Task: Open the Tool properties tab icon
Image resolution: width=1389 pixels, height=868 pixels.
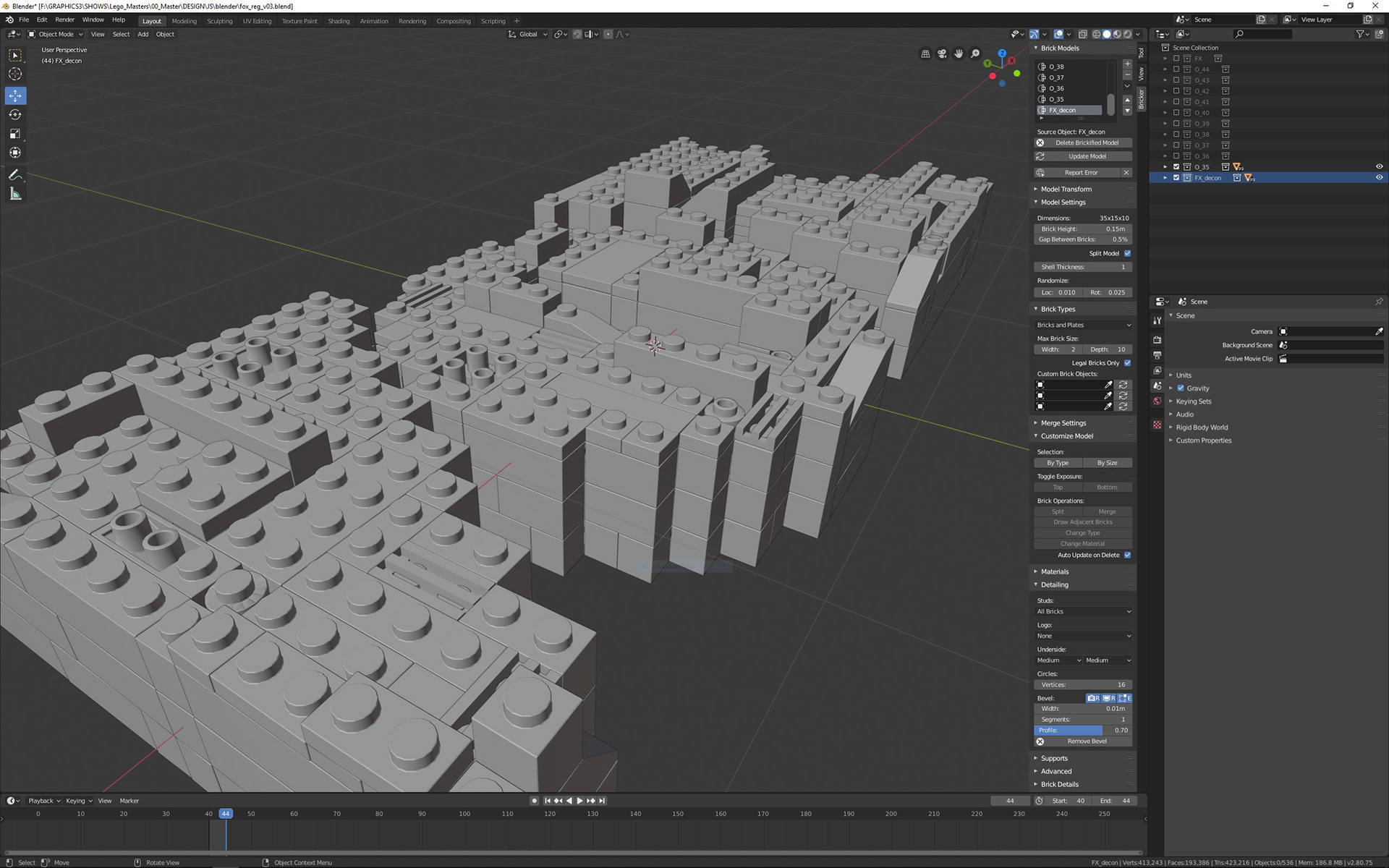Action: (x=1157, y=320)
